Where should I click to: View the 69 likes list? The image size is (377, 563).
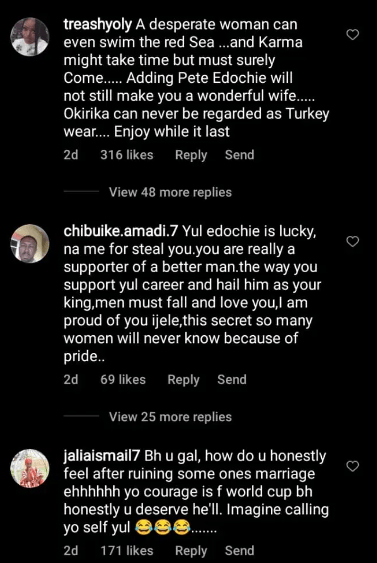coord(123,380)
